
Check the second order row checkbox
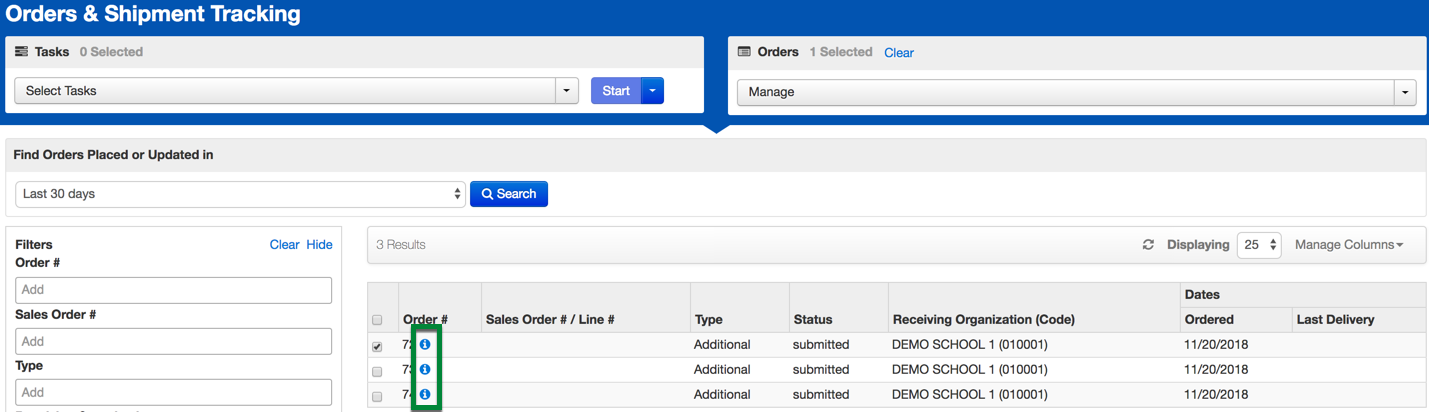tap(377, 372)
